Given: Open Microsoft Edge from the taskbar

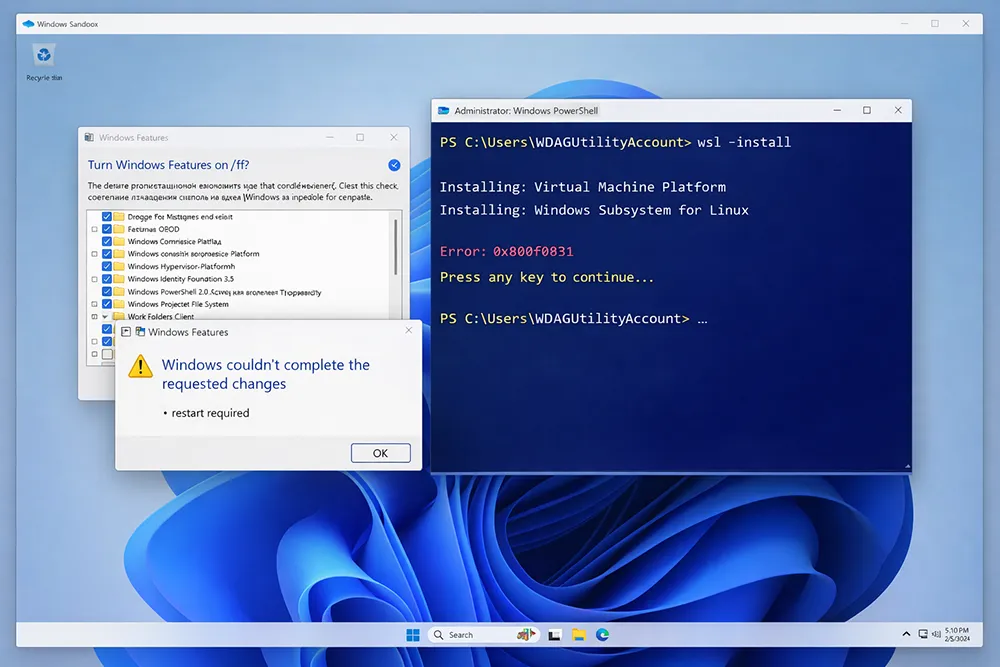Looking at the screenshot, I should click(x=602, y=634).
